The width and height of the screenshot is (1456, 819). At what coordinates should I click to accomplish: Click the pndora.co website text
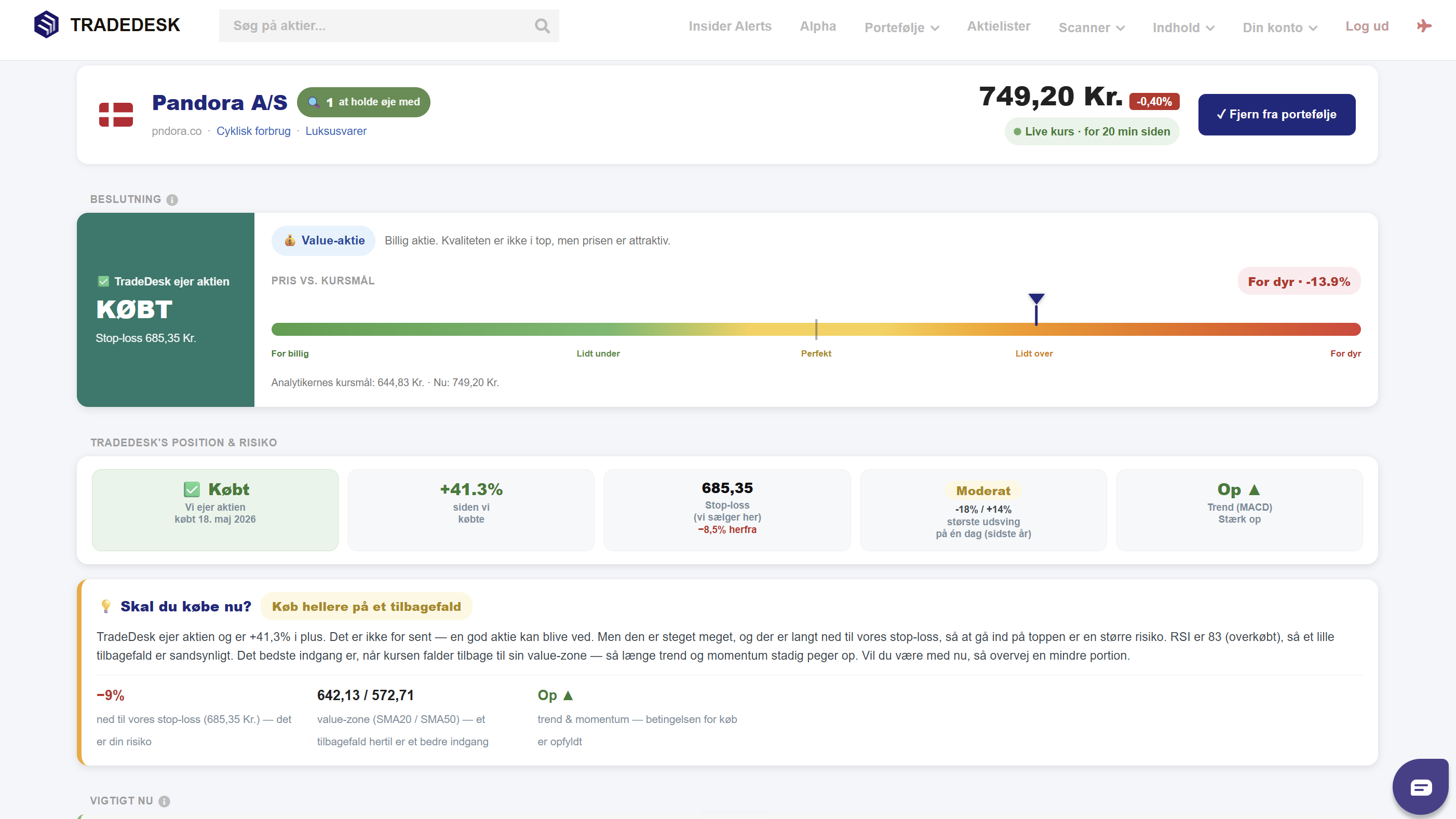coord(177,131)
